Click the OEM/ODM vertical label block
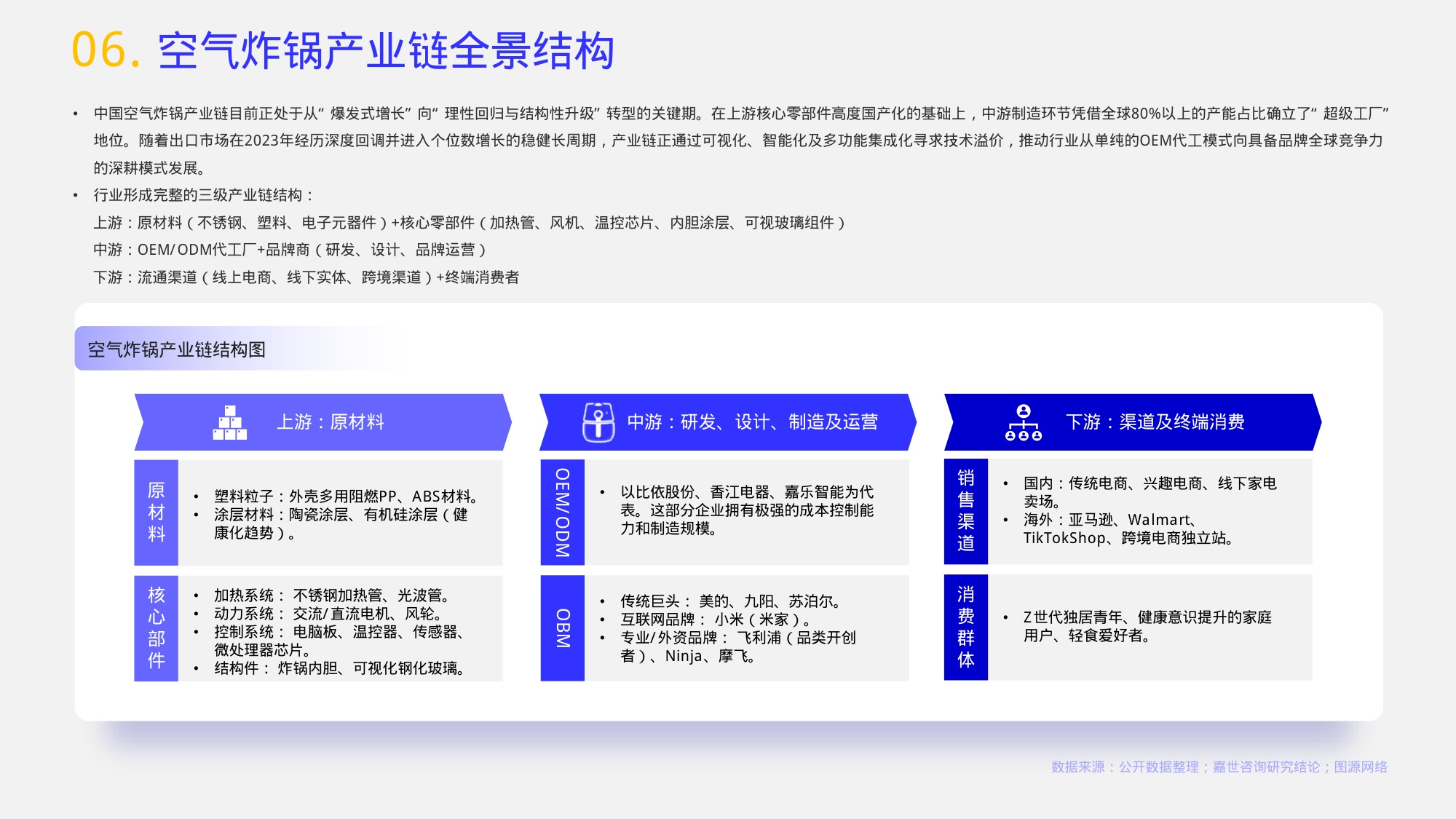 (x=562, y=512)
